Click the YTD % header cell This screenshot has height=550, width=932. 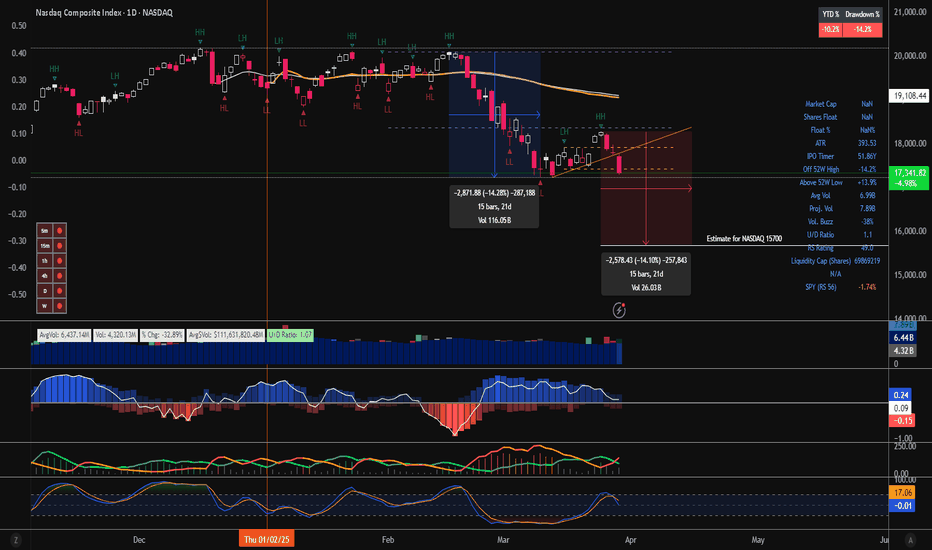[x=830, y=14]
